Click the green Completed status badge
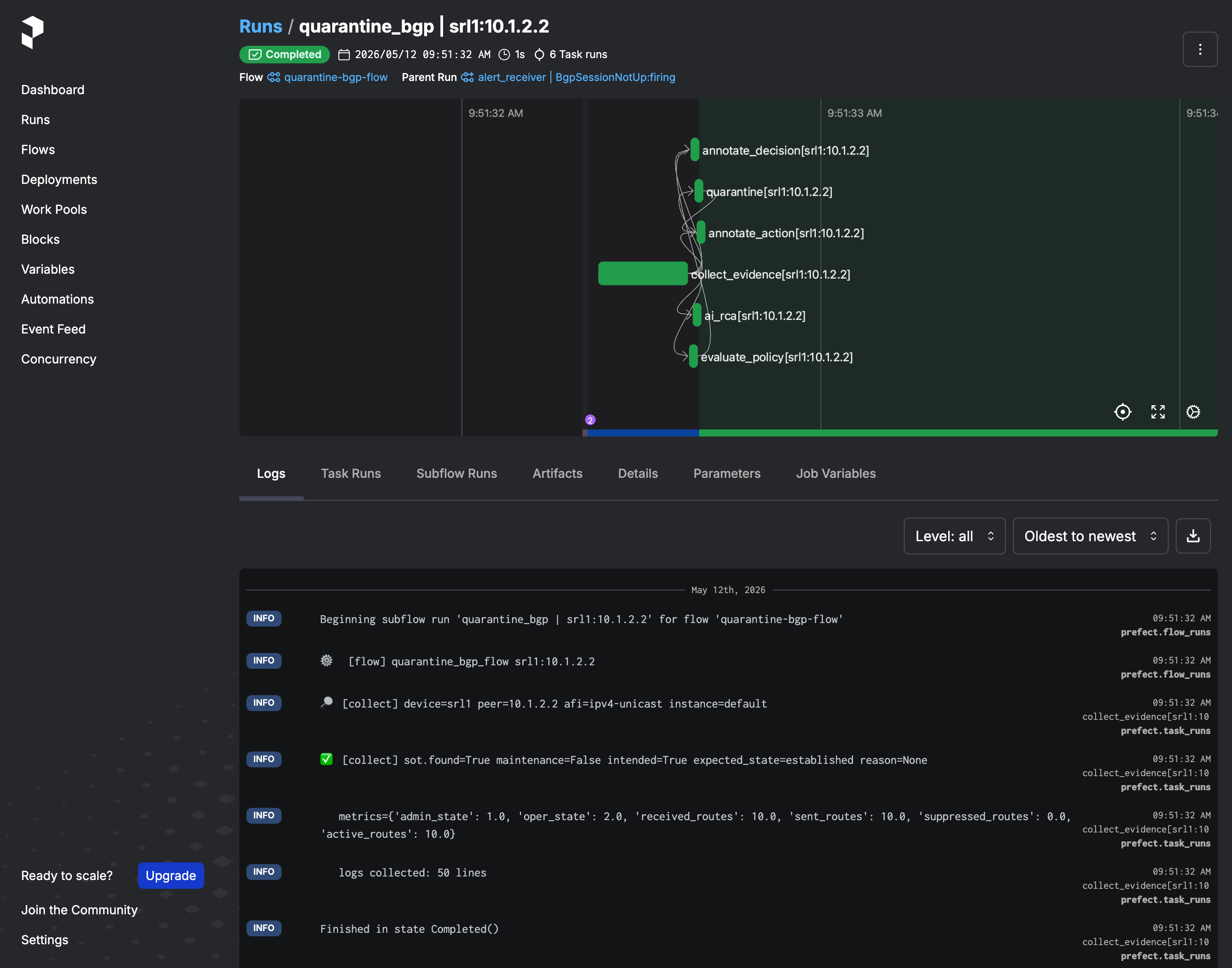Screen dimensions: 1232x968 [x=285, y=55]
